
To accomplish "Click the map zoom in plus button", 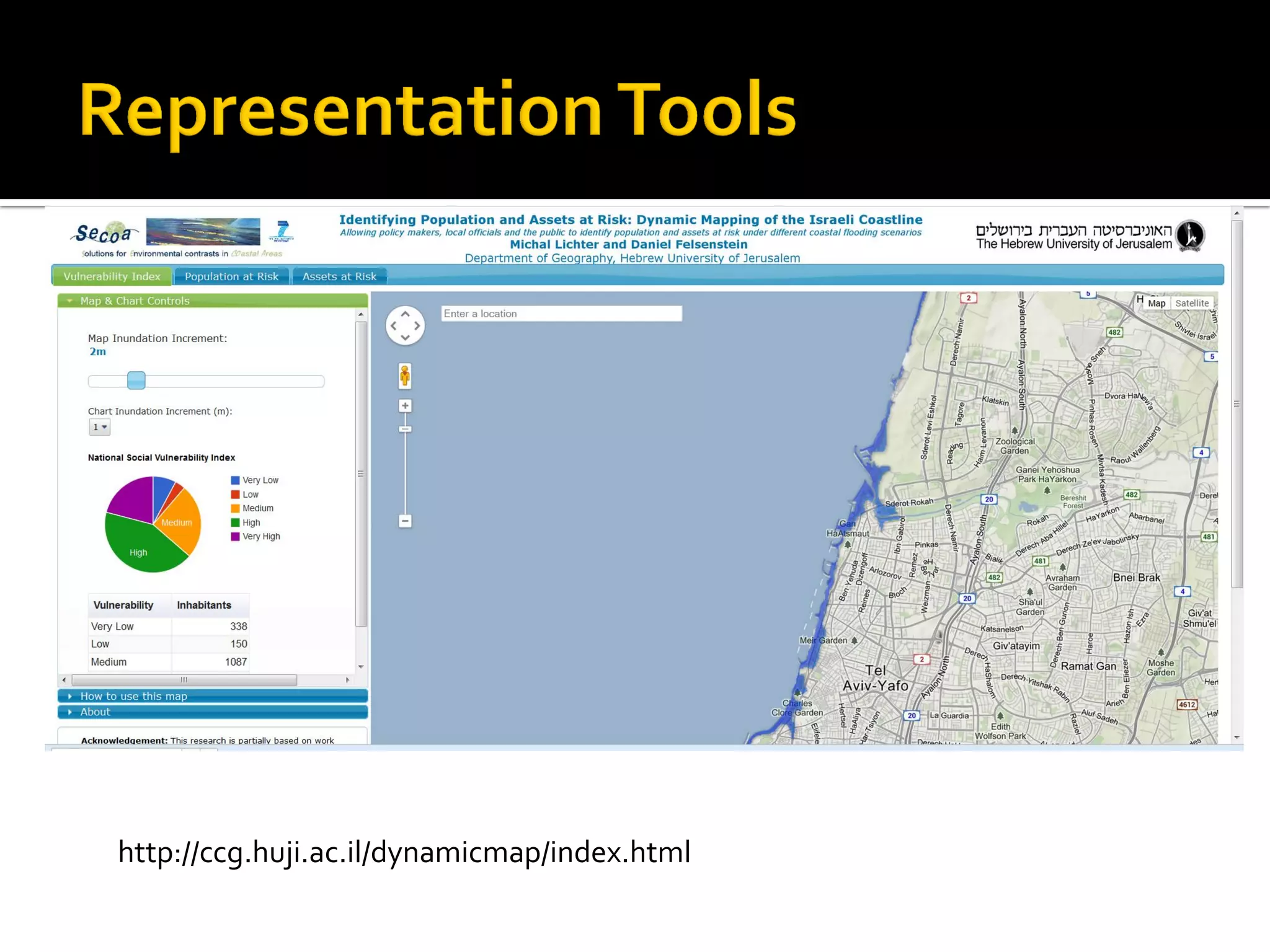I will point(405,406).
